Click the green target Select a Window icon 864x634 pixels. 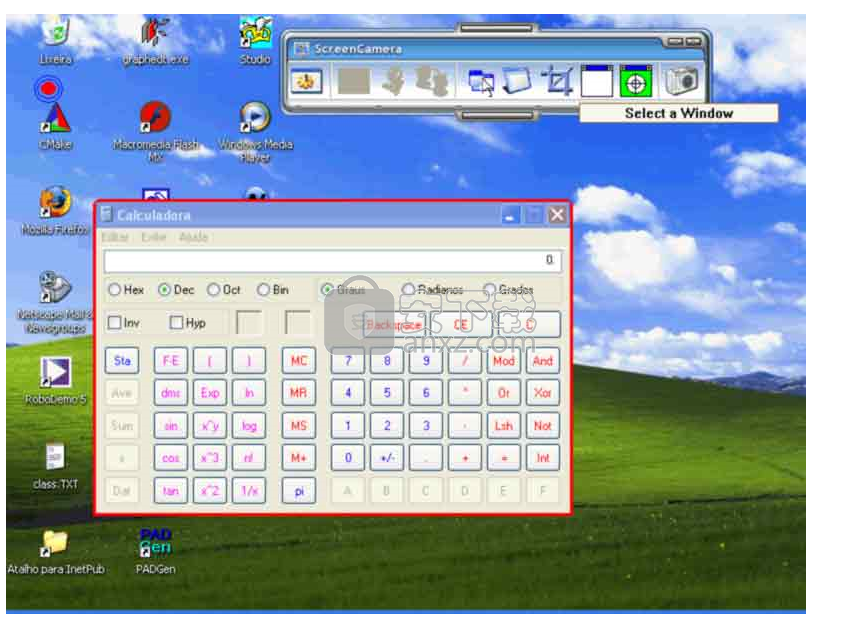(x=636, y=82)
